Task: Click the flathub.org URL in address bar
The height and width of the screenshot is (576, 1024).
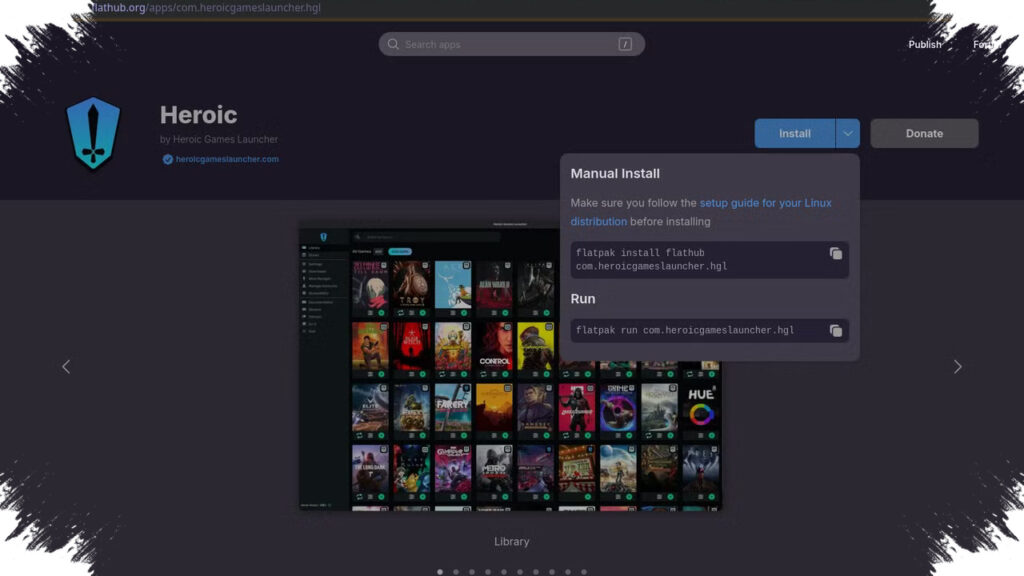Action: point(206,8)
